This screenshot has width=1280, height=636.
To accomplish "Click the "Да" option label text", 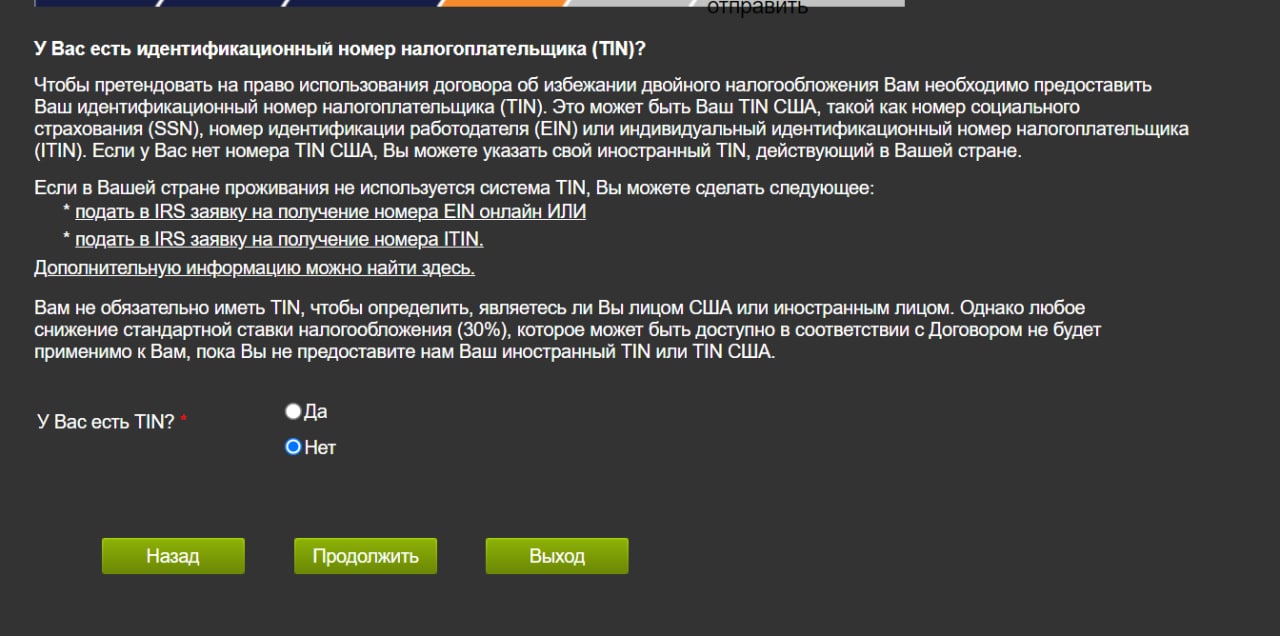I will (x=316, y=412).
